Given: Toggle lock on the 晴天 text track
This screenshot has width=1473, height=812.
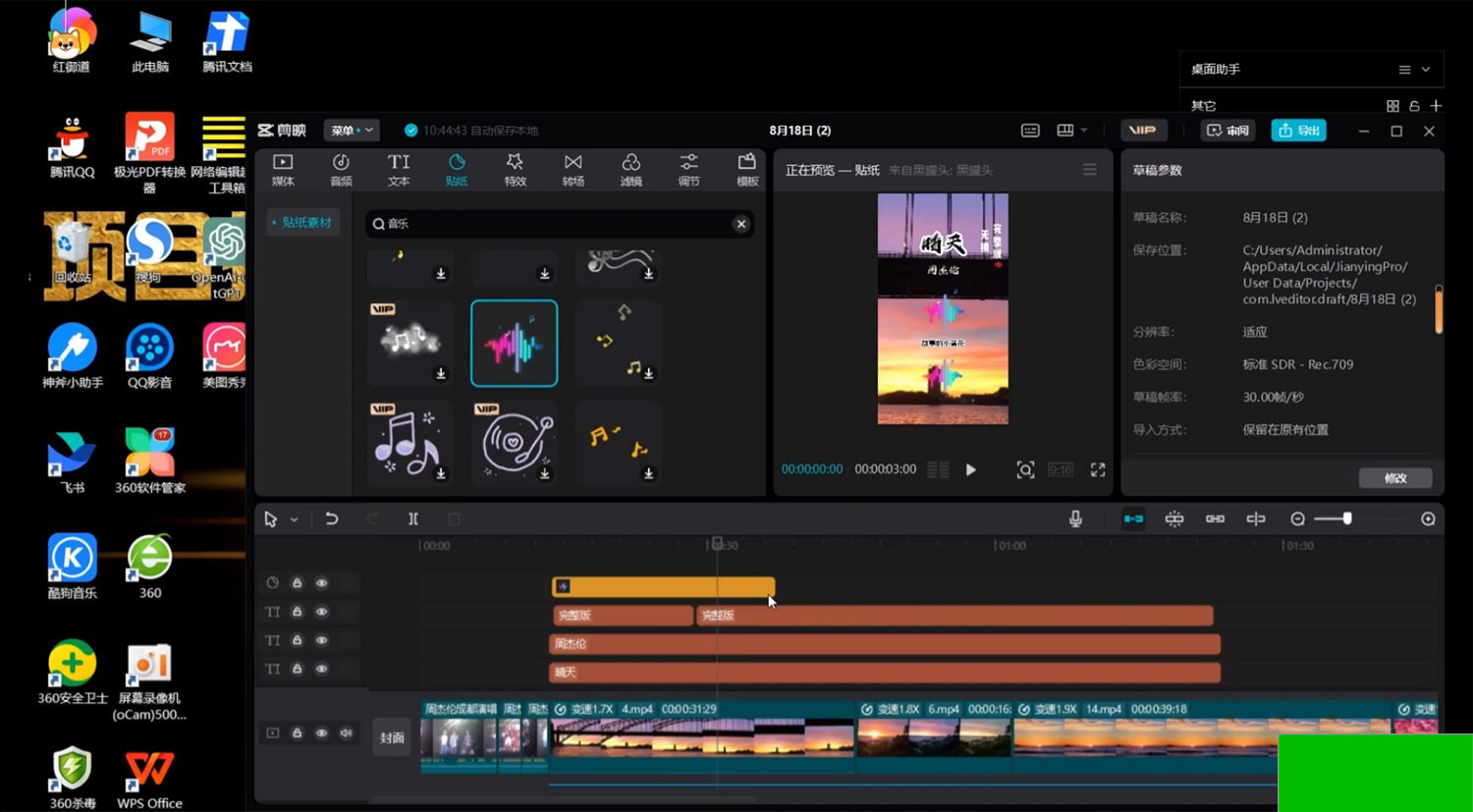Looking at the screenshot, I should [297, 670].
